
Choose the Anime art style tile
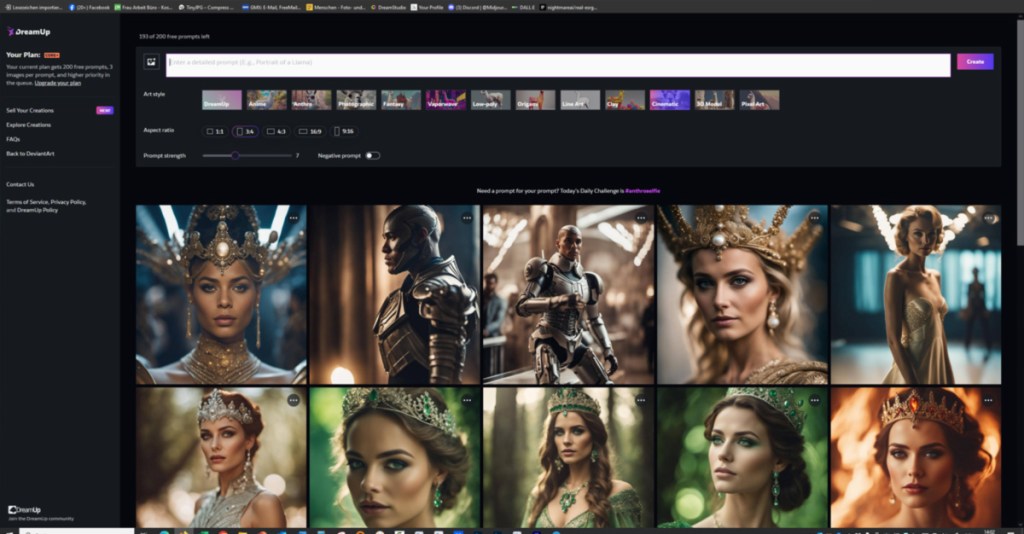click(266, 100)
